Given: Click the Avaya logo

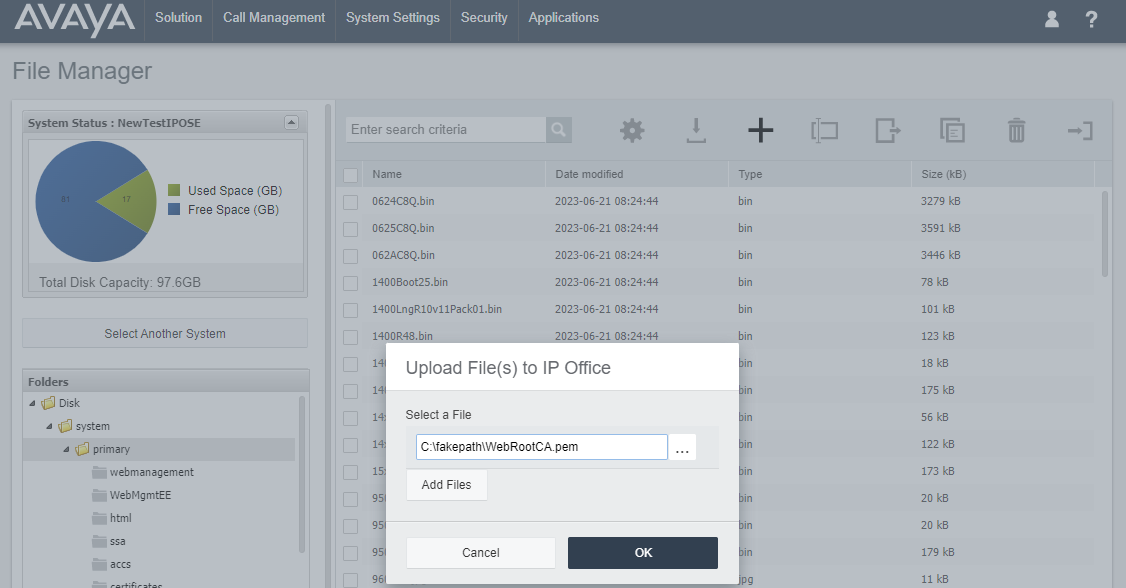Looking at the screenshot, I should click(x=74, y=19).
